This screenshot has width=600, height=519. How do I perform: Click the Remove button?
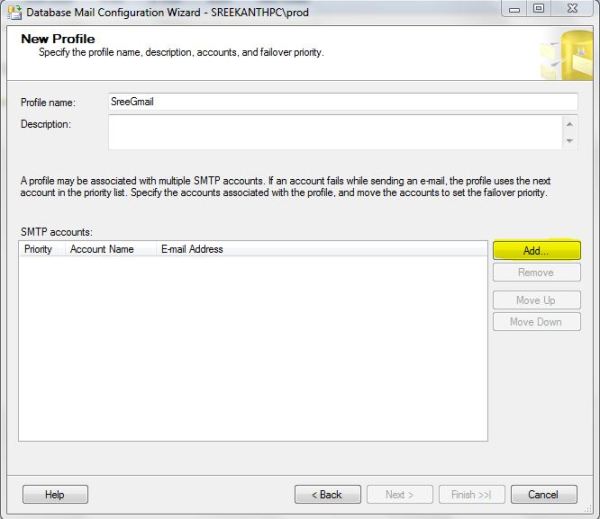(x=536, y=272)
